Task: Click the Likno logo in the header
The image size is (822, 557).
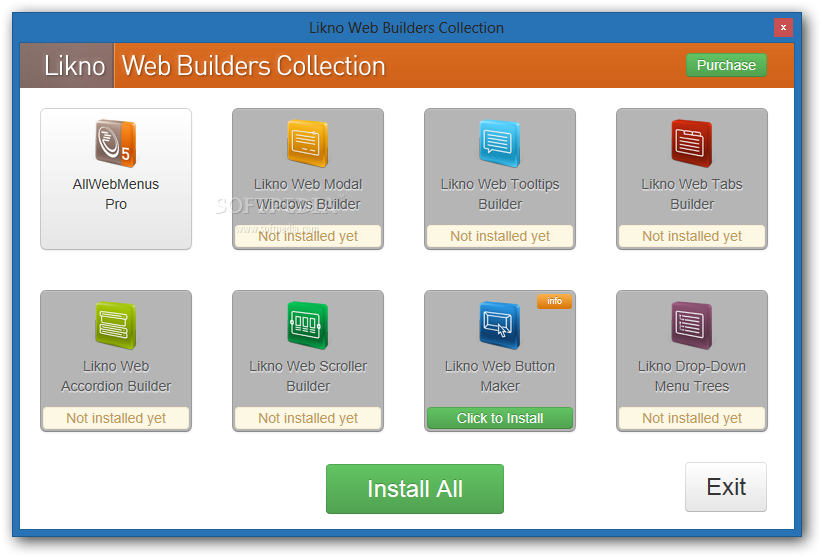Action: 74,65
